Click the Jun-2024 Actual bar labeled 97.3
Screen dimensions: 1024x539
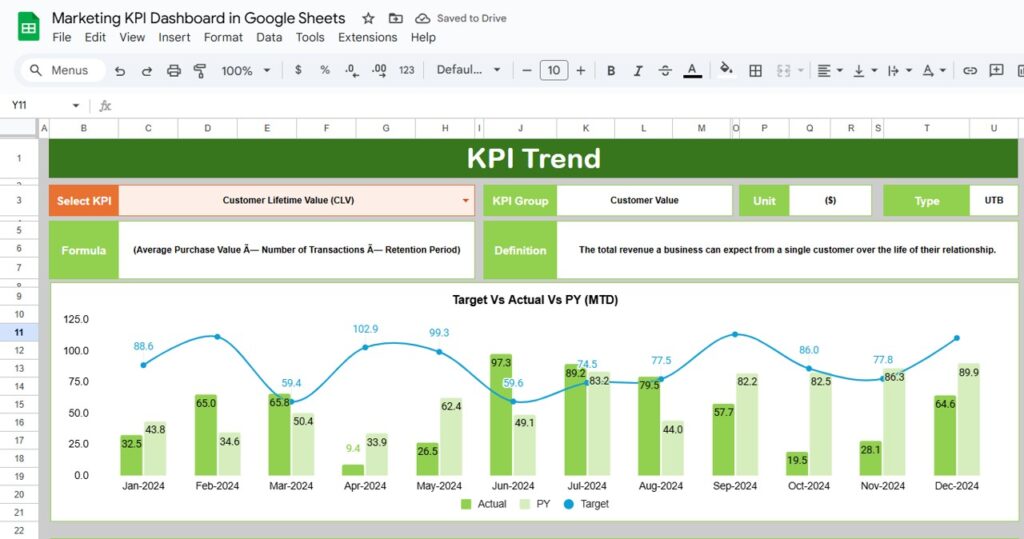(x=501, y=415)
